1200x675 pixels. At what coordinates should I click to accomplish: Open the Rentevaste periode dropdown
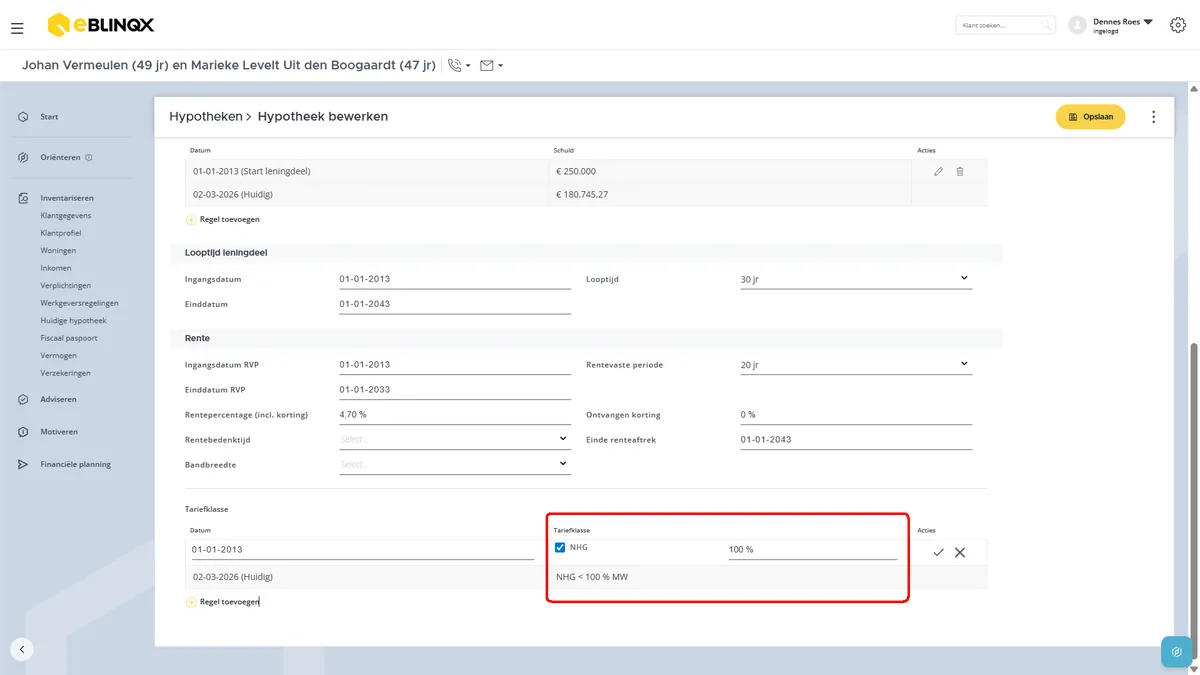coord(856,365)
